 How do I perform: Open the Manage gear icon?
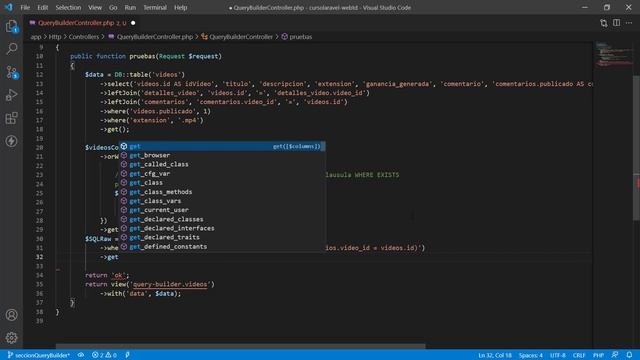pyautogui.click(x=11, y=338)
